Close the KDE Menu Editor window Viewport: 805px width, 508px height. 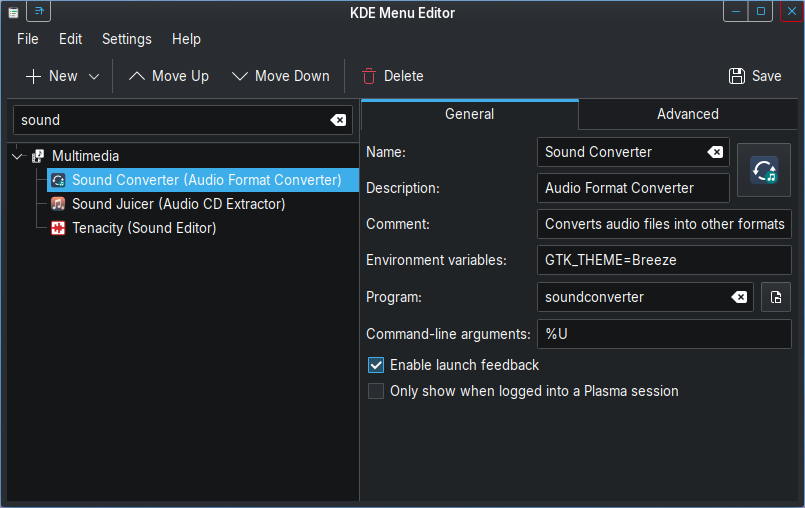pos(792,11)
